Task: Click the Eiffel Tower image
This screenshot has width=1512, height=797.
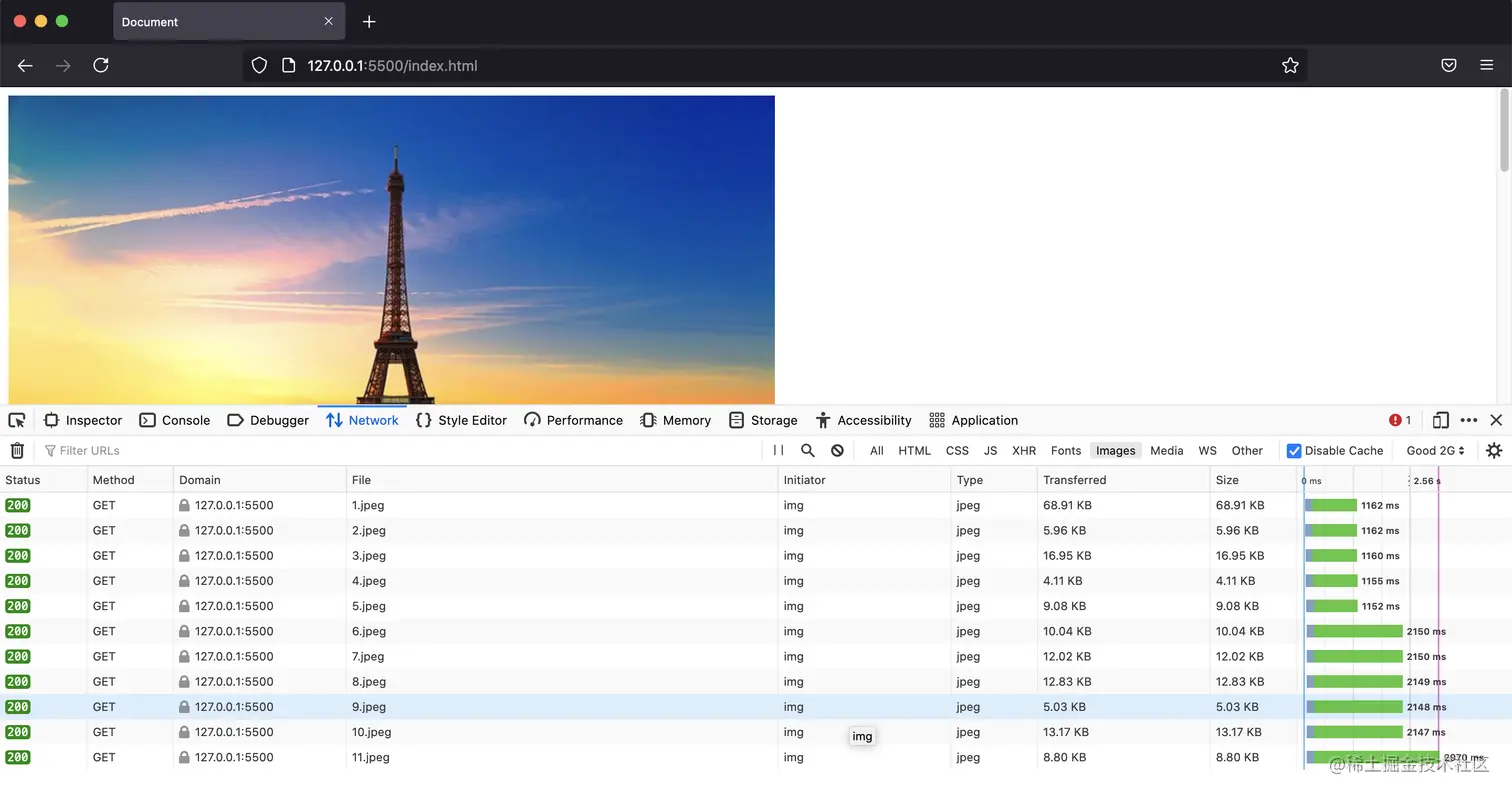Action: tap(391, 250)
